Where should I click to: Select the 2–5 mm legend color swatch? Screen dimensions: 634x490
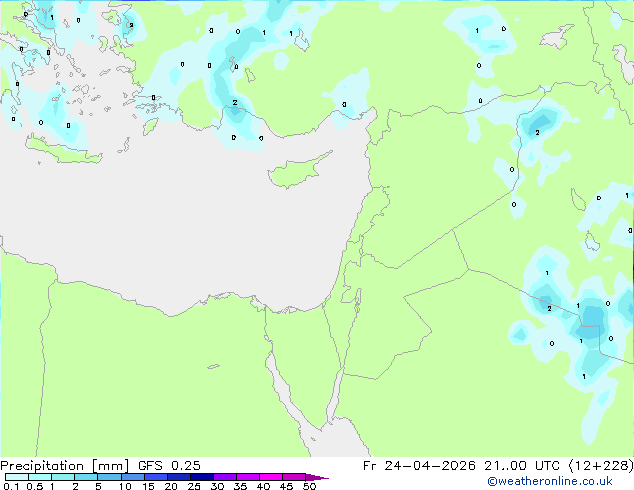[x=86, y=477]
